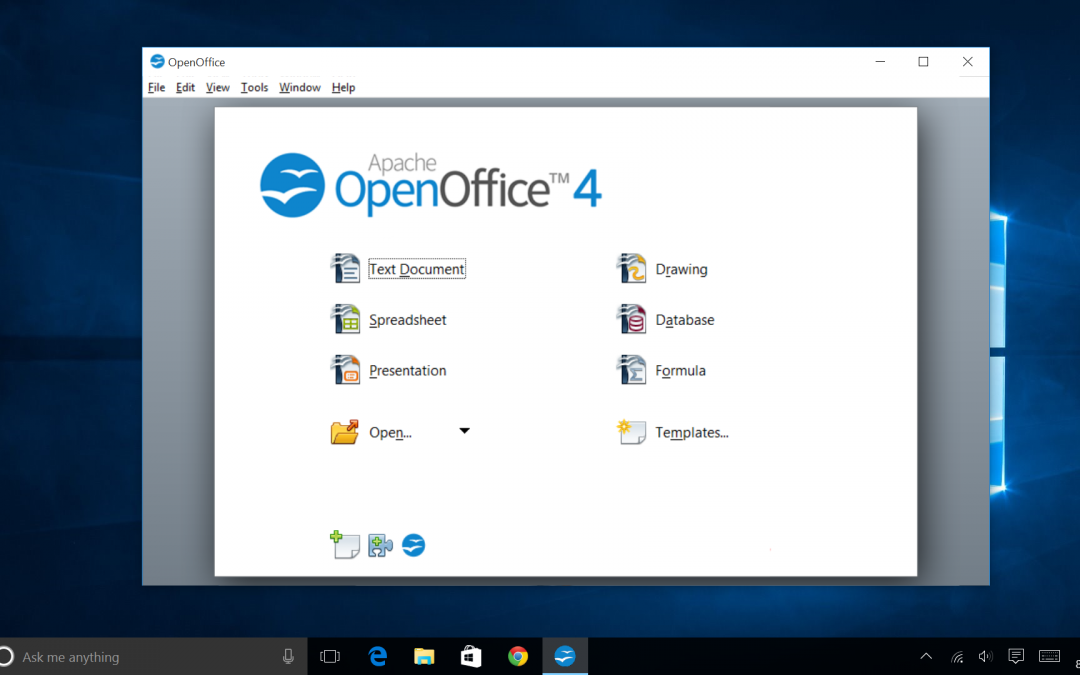Create a new Spreadsheet
This screenshot has width=1080, height=675.
(x=408, y=320)
